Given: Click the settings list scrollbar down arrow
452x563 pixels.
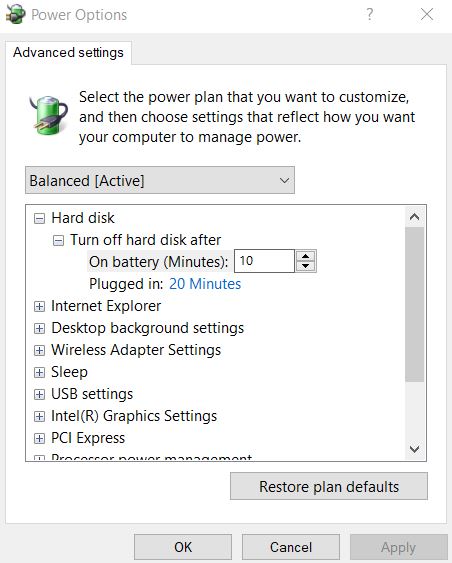Looking at the screenshot, I should point(415,449).
